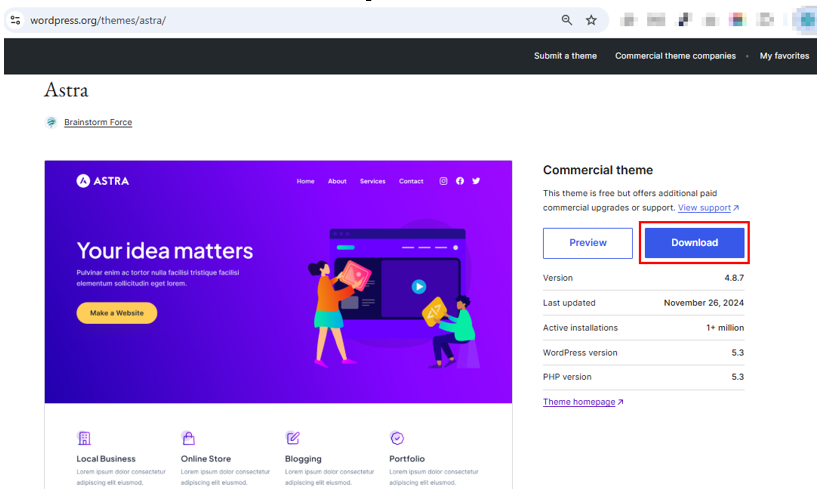Open the My favorites menu item
Screen dimensions: 820x489
point(784,56)
